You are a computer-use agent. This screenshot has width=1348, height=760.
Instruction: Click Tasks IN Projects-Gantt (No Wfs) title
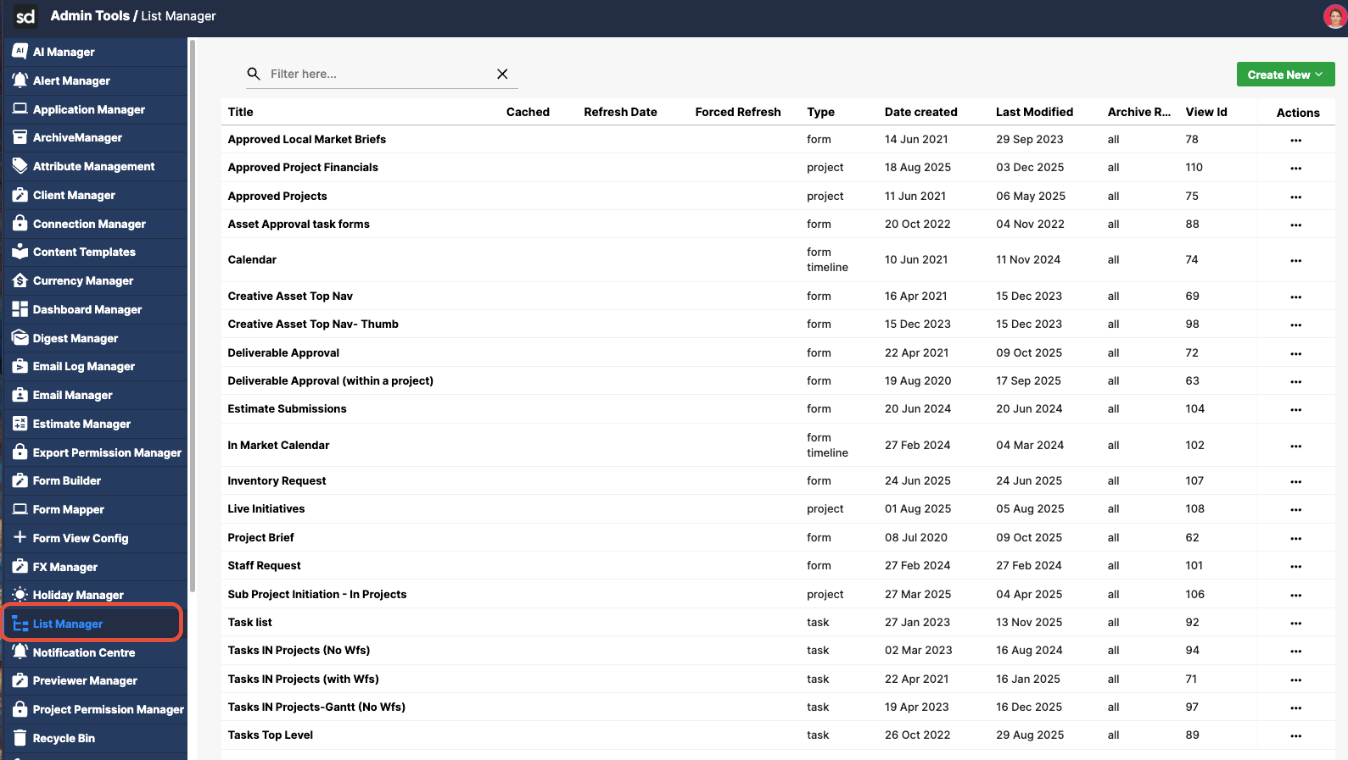[316, 707]
